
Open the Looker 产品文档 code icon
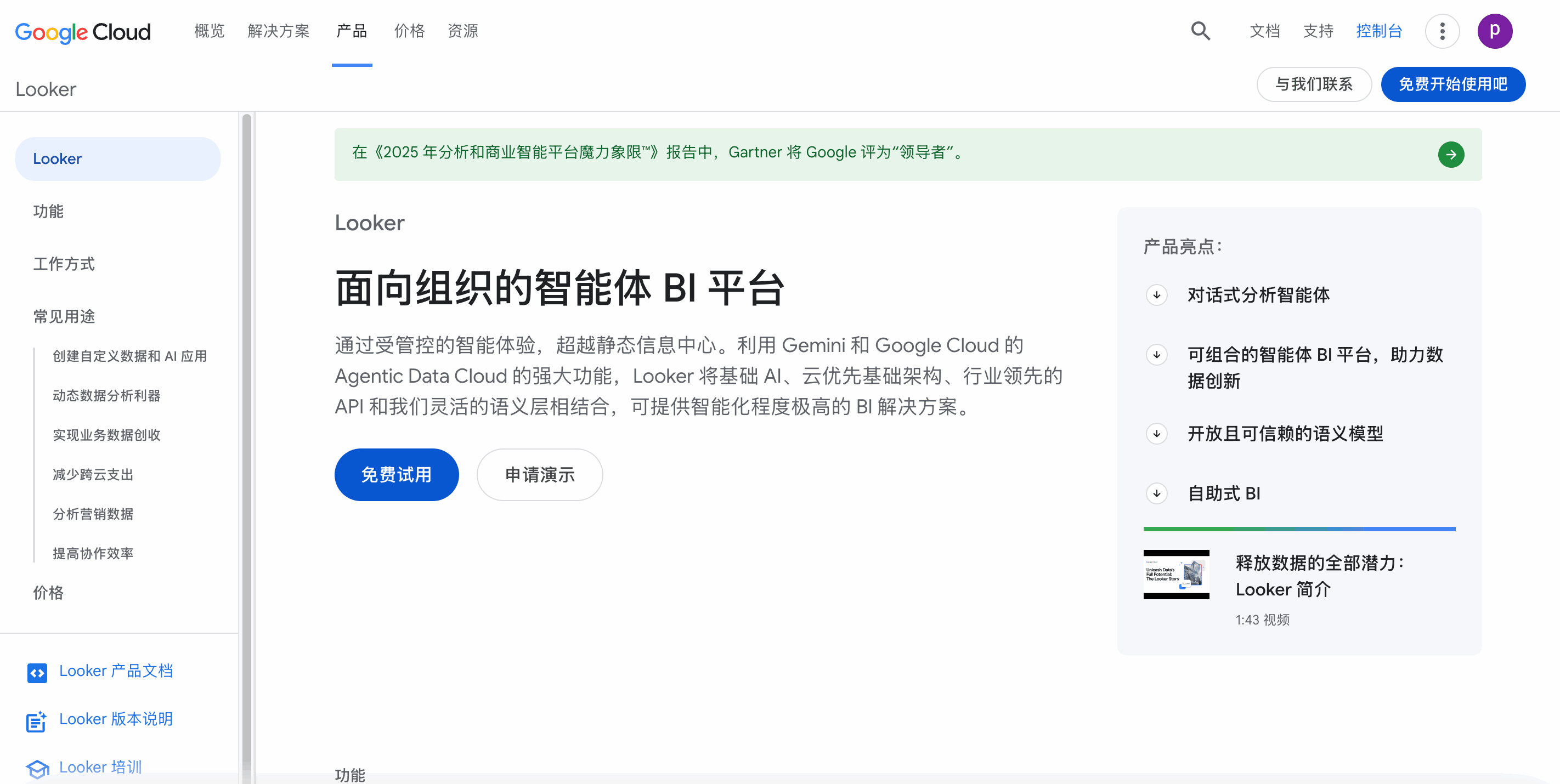click(37, 672)
